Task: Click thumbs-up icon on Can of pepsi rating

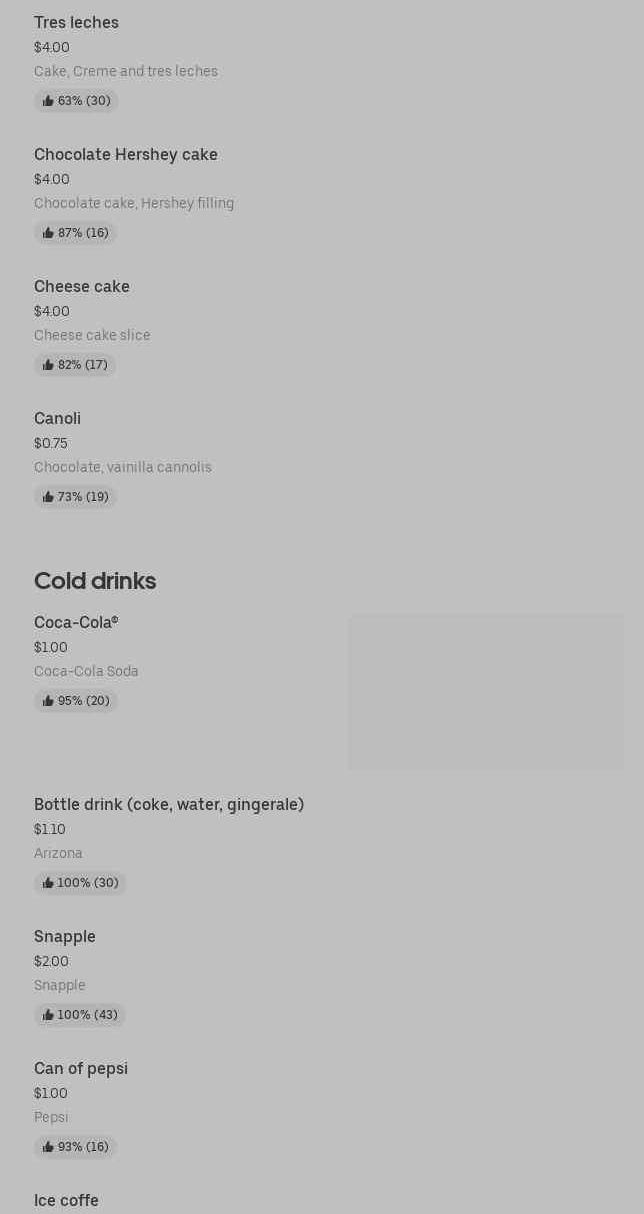Action: 48,1147
